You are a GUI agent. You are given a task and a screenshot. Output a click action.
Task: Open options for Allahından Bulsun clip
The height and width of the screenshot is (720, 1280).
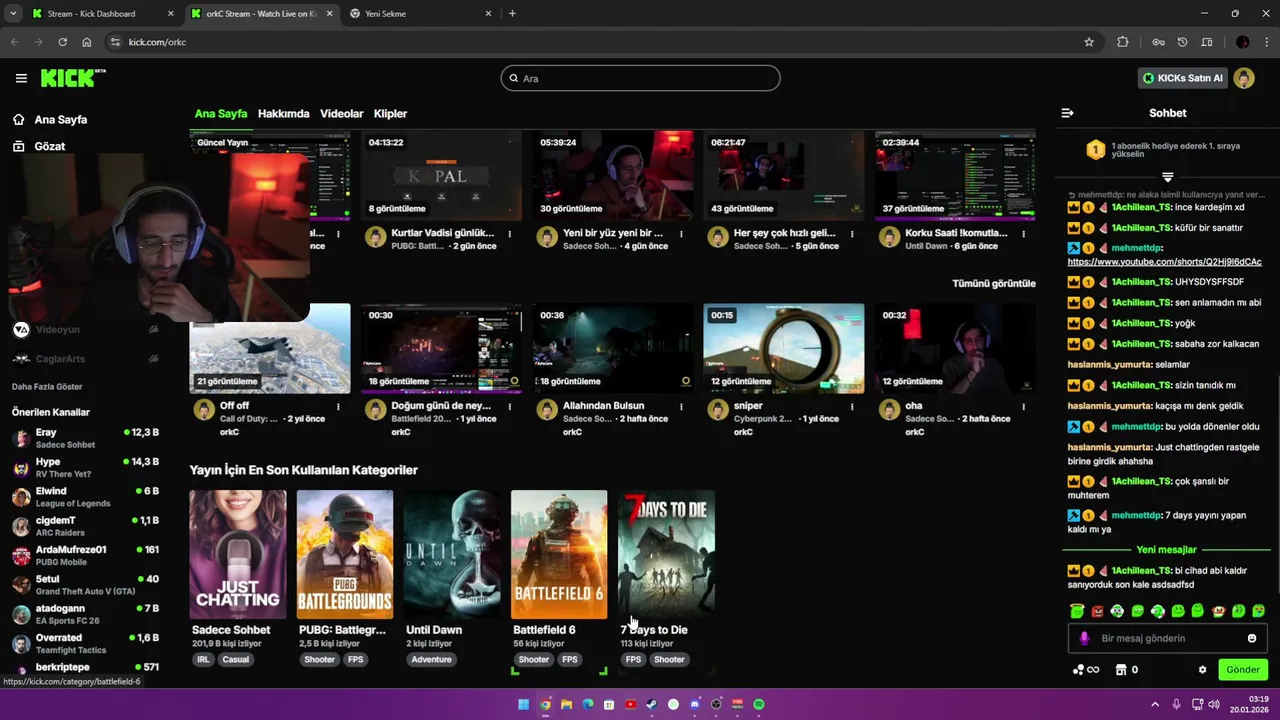pos(681,407)
